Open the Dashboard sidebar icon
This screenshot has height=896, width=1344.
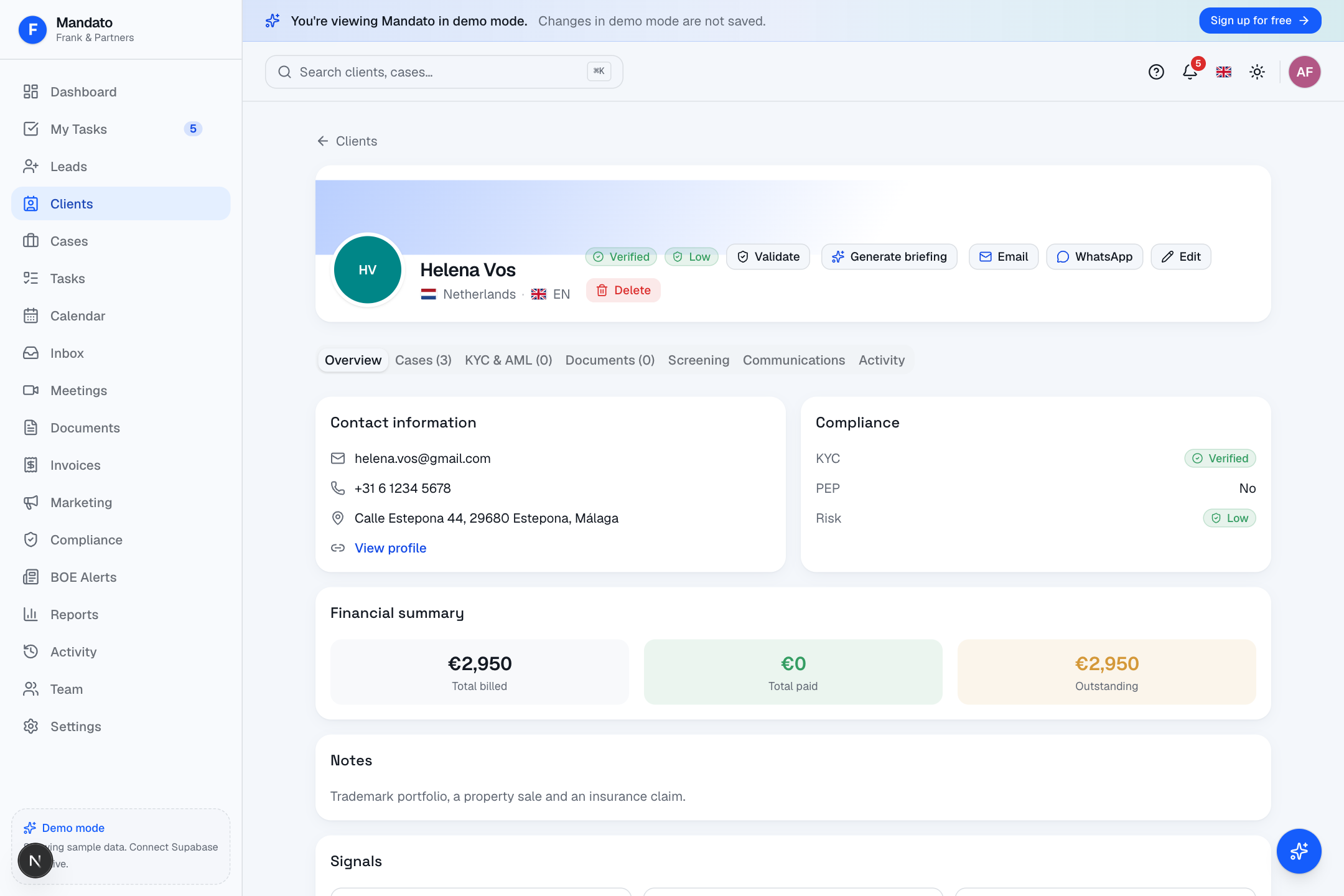click(x=30, y=91)
